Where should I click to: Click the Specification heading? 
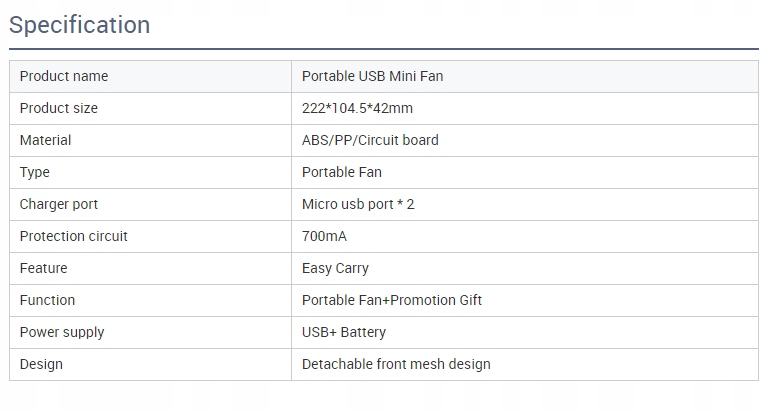tap(80, 25)
